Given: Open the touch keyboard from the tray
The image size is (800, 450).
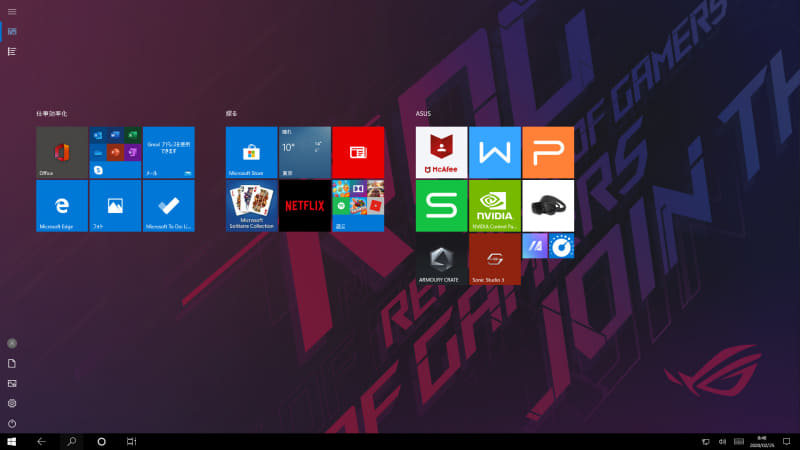Looking at the screenshot, I should pyautogui.click(x=739, y=442).
